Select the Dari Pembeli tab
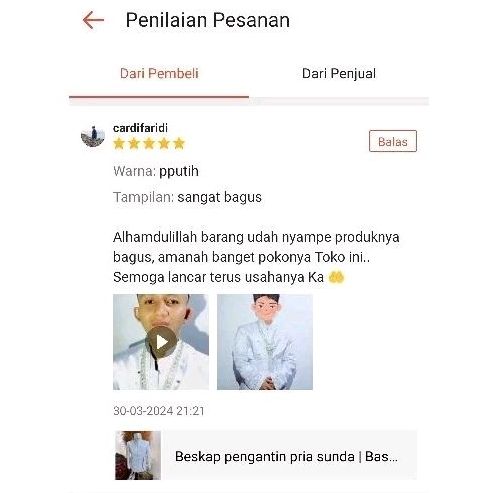The image size is (493, 493). pos(159,74)
